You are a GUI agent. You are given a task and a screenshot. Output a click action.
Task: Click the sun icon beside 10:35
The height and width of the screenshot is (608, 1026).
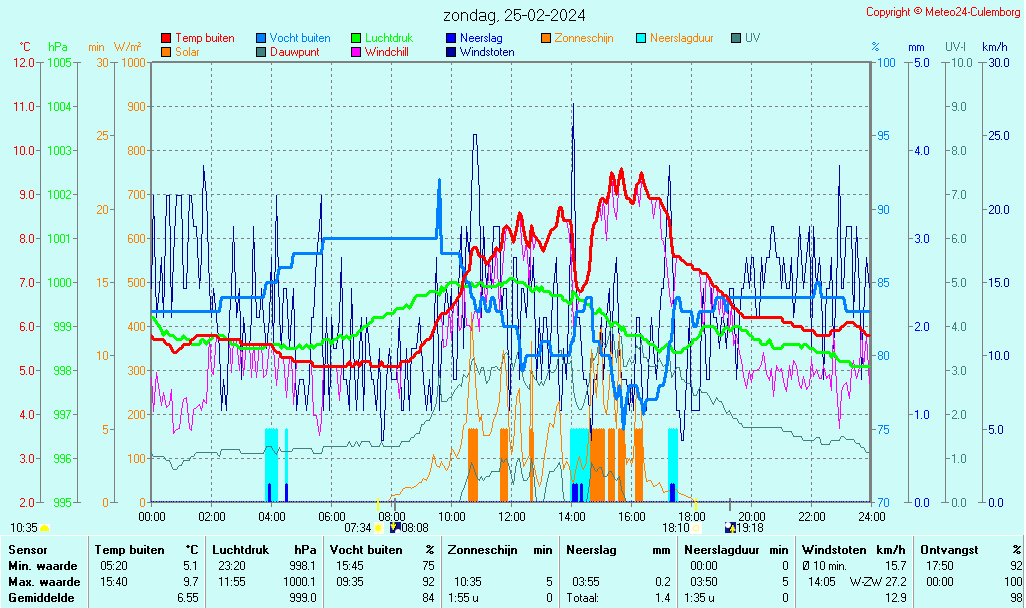pyautogui.click(x=45, y=527)
